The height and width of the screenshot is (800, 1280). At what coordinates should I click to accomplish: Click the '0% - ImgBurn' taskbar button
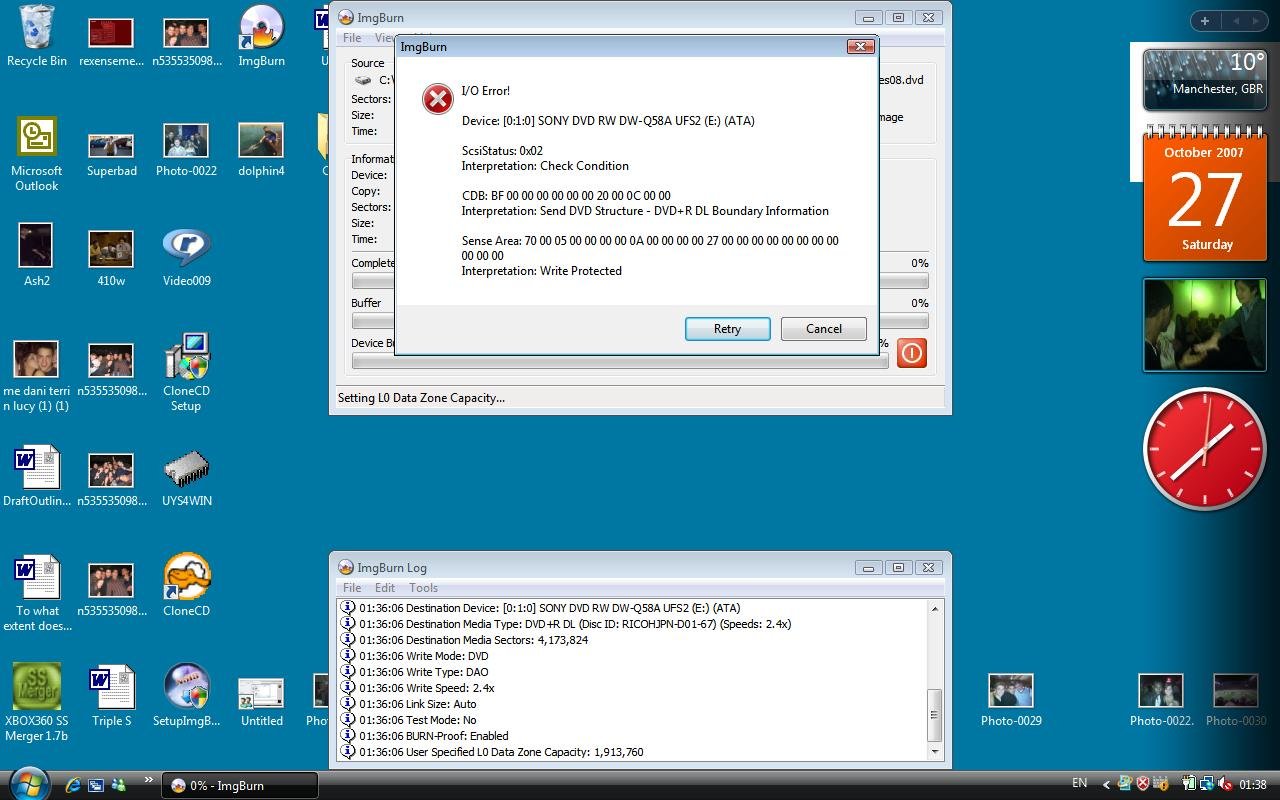[x=240, y=785]
